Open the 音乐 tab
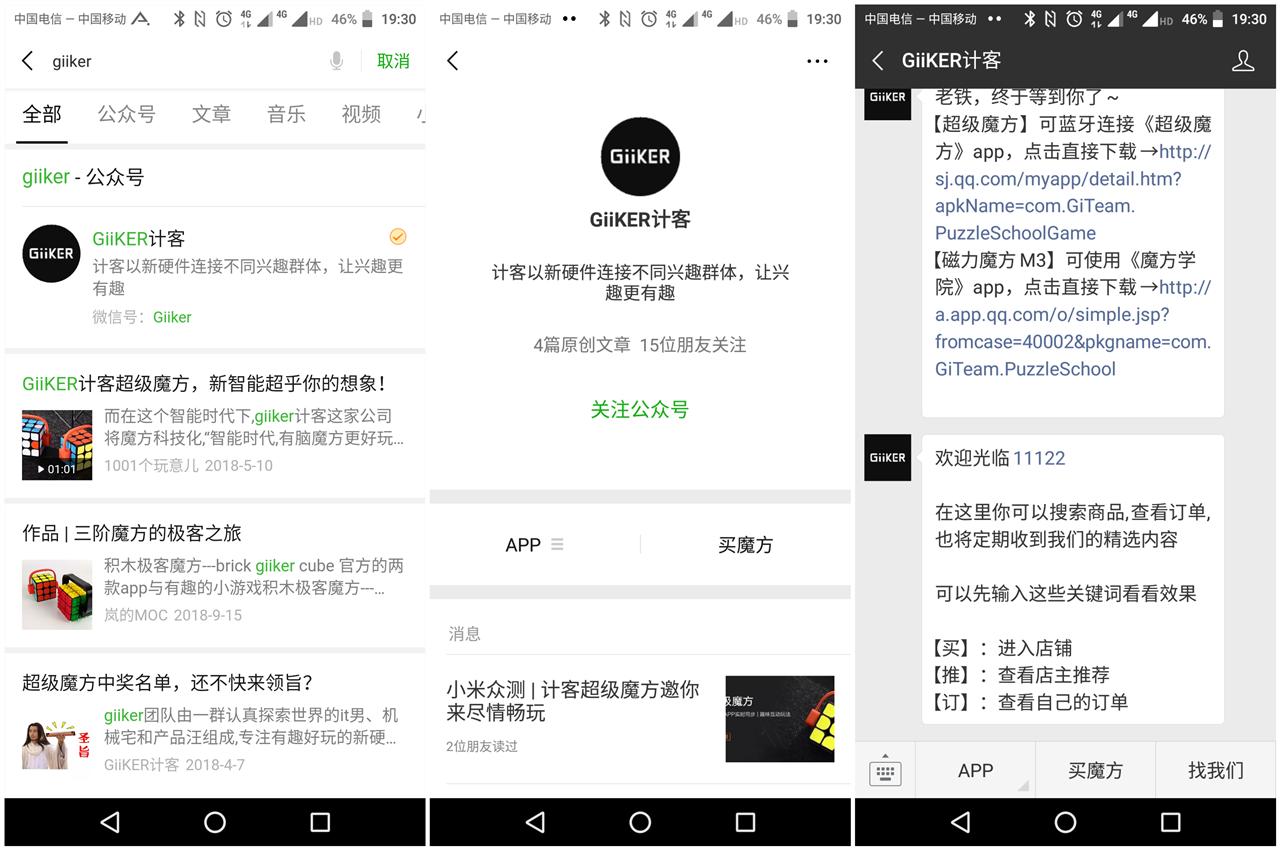Screen dimensions: 1280x850 (286, 115)
